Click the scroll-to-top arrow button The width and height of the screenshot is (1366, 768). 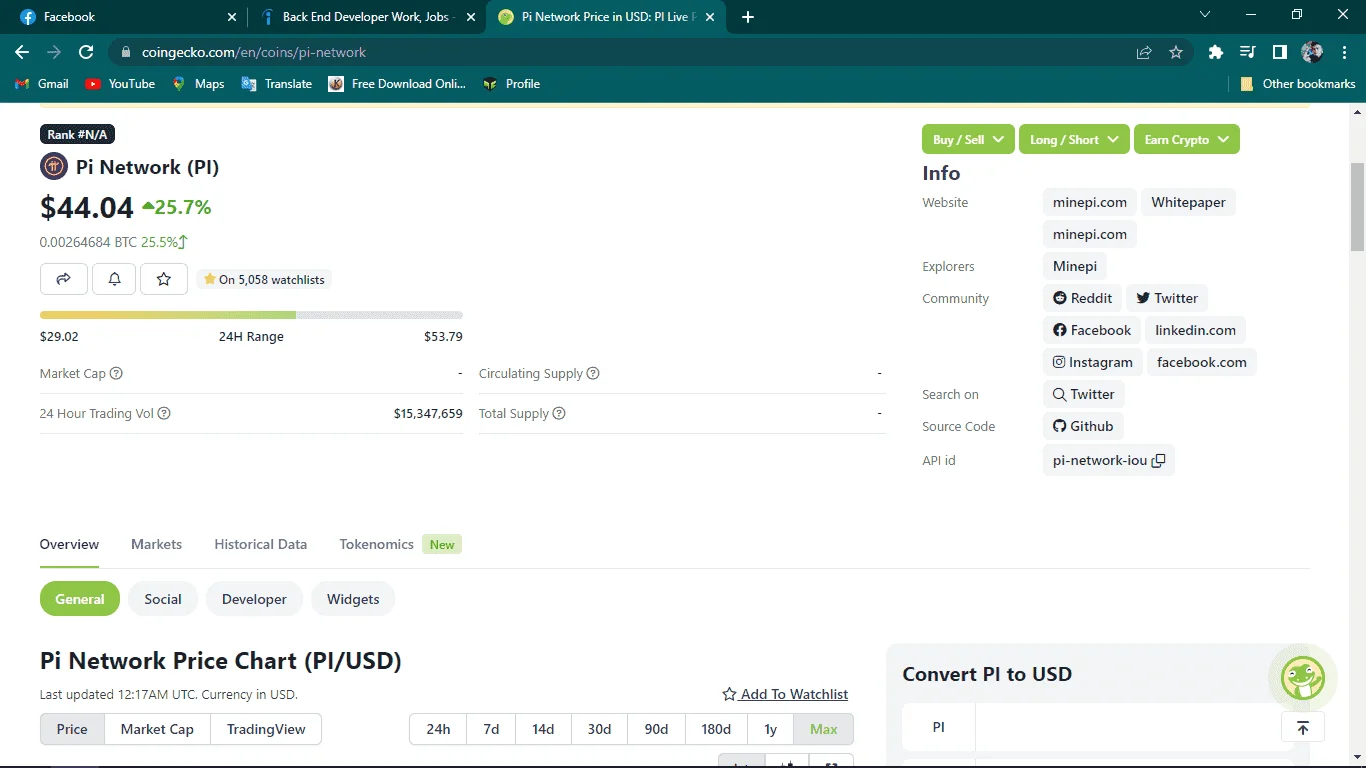1303,727
